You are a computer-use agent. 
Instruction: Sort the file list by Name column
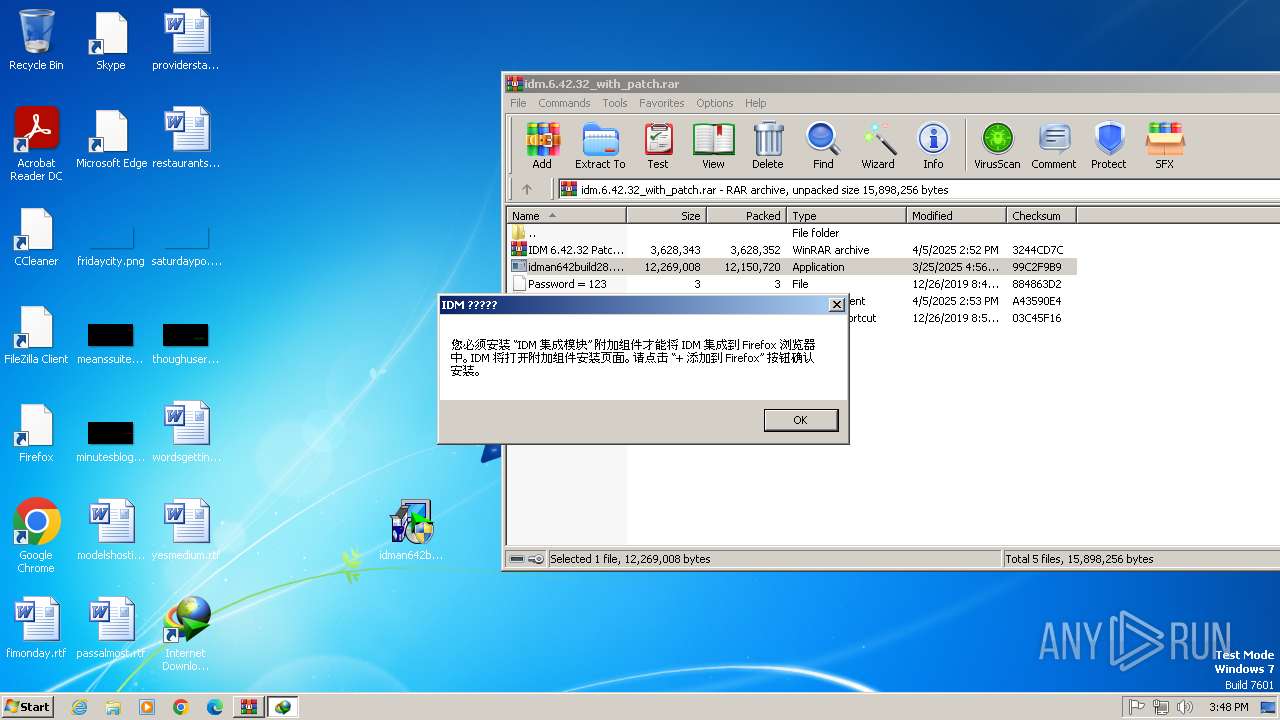click(x=566, y=216)
